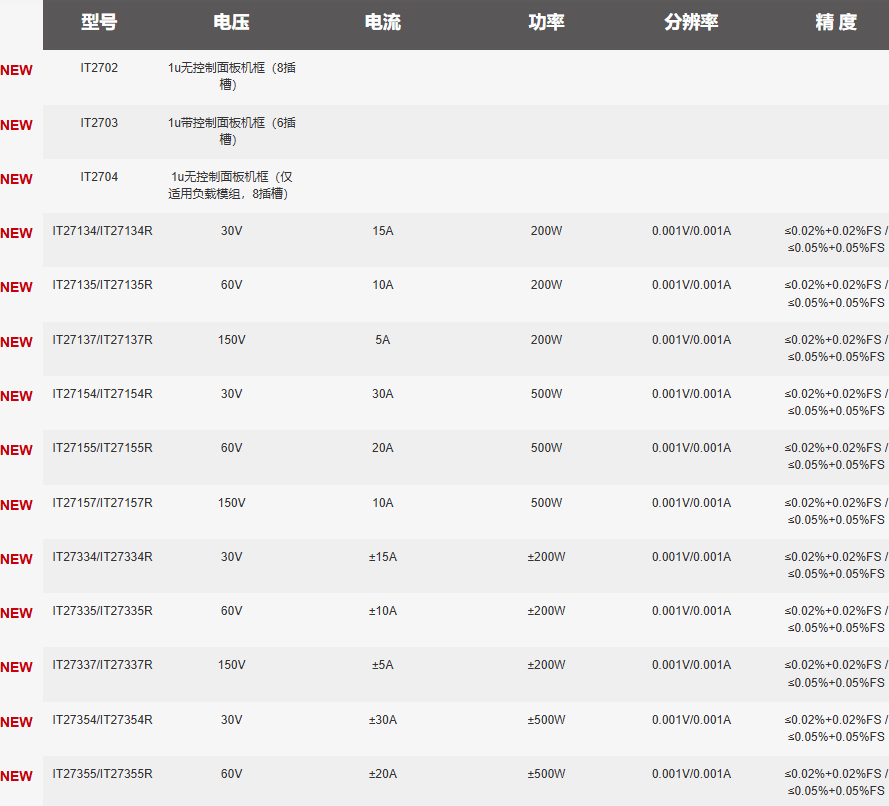This screenshot has height=806, width=889.
Task: Click model IT27137/IT27137R
Action: 103,340
